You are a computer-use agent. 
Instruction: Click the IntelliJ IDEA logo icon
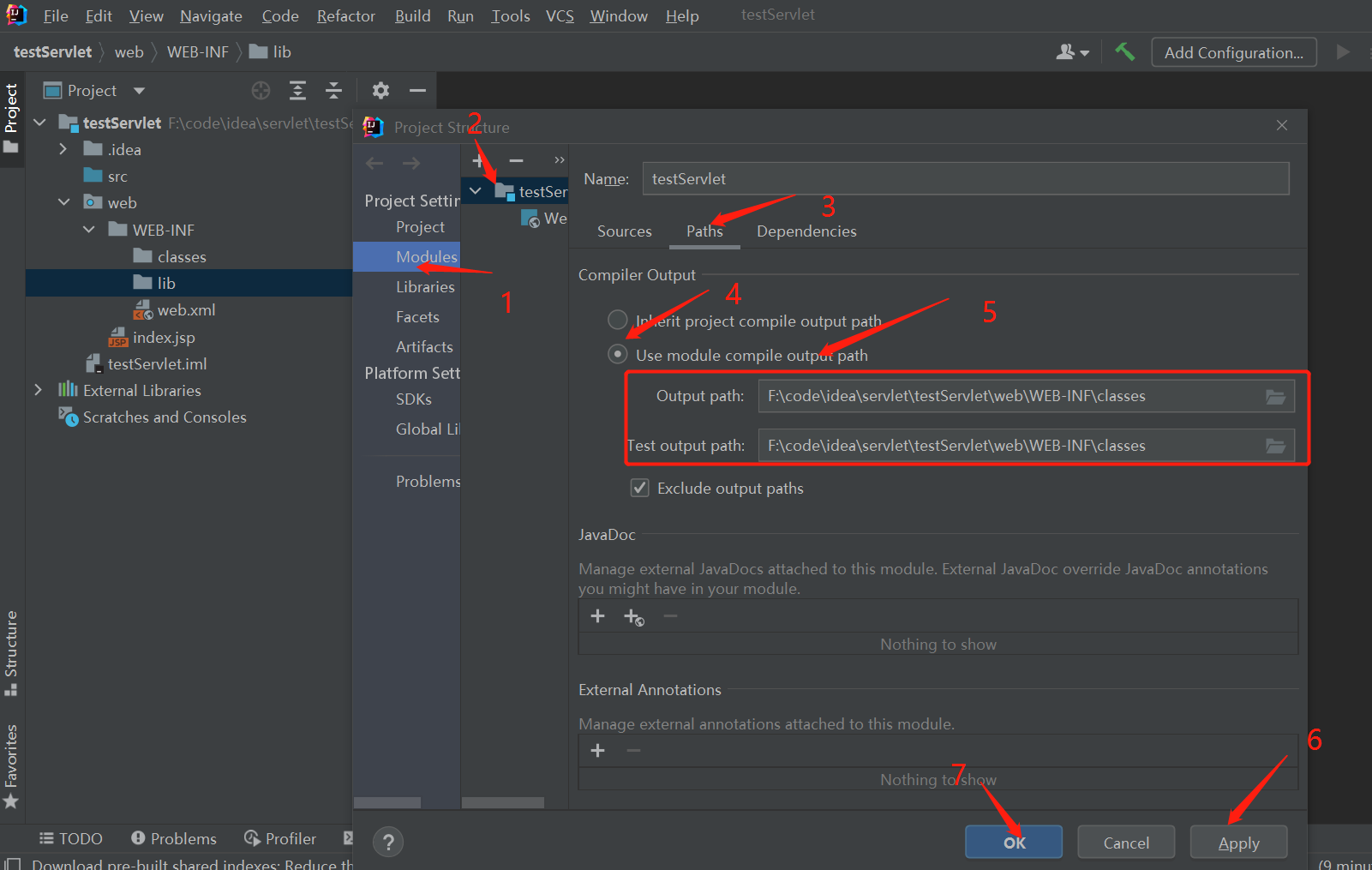click(x=16, y=15)
